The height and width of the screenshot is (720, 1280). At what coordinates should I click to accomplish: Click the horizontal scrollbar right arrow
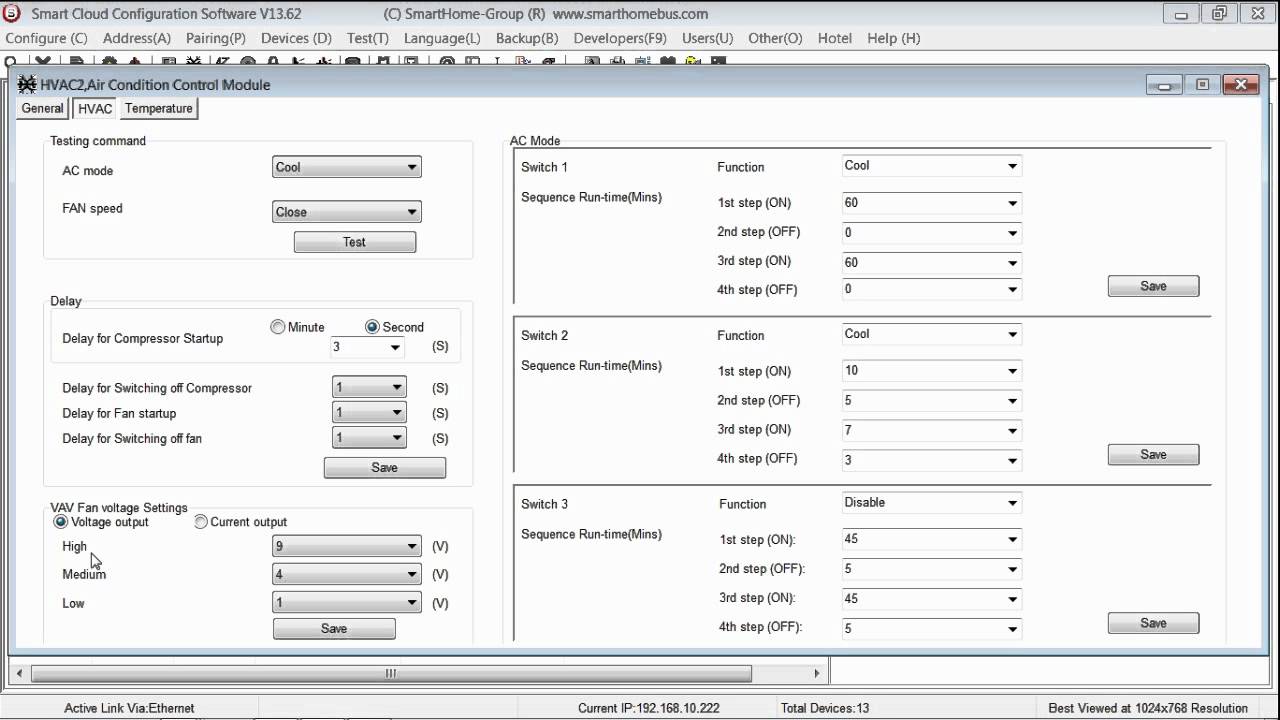click(x=817, y=674)
